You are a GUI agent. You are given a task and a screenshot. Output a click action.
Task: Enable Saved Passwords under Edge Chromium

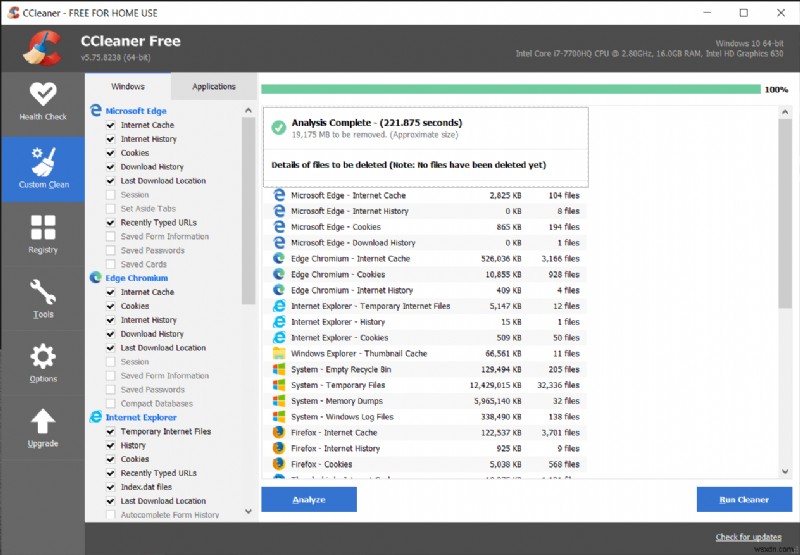[x=111, y=390]
